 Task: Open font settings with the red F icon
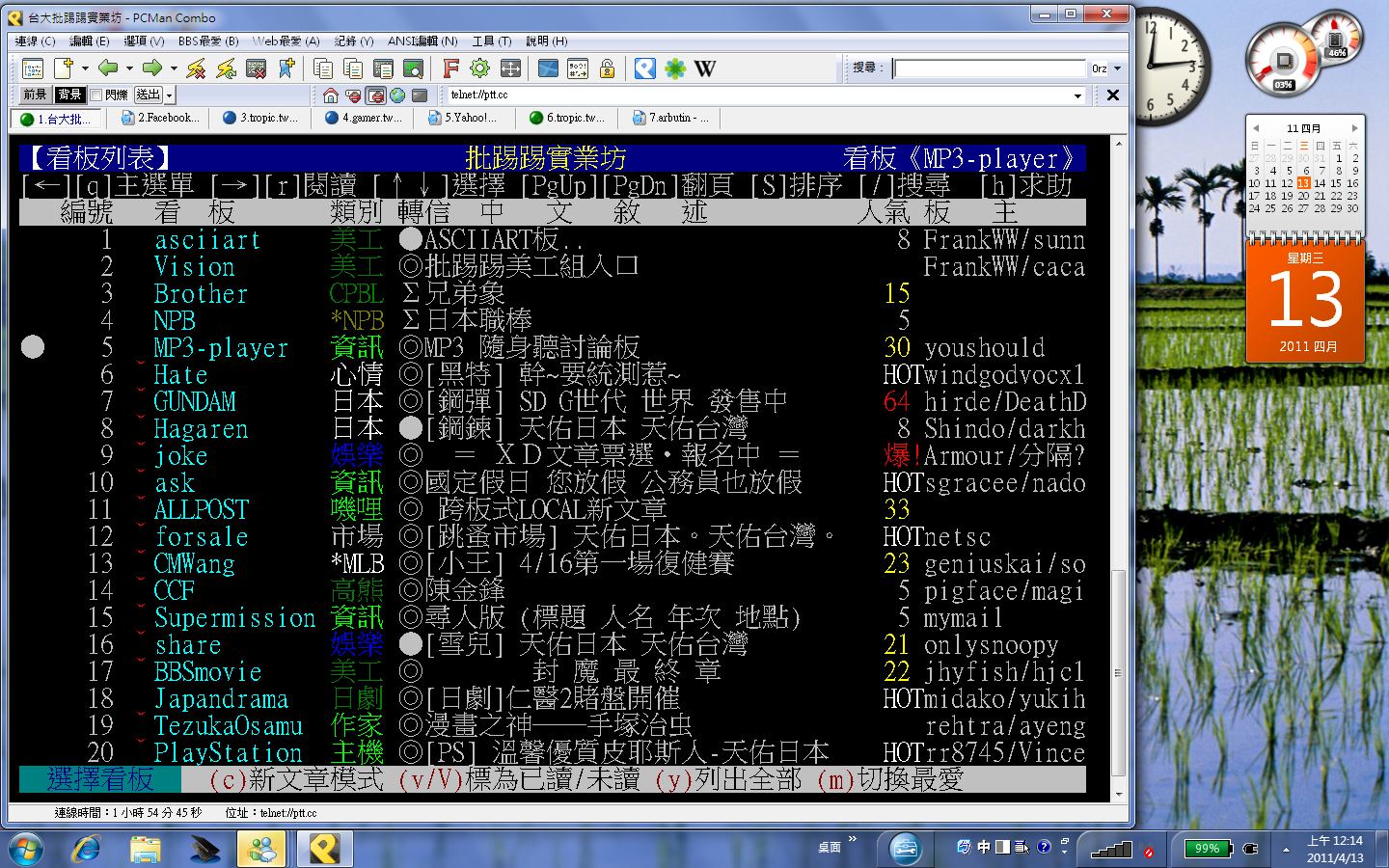click(x=450, y=68)
